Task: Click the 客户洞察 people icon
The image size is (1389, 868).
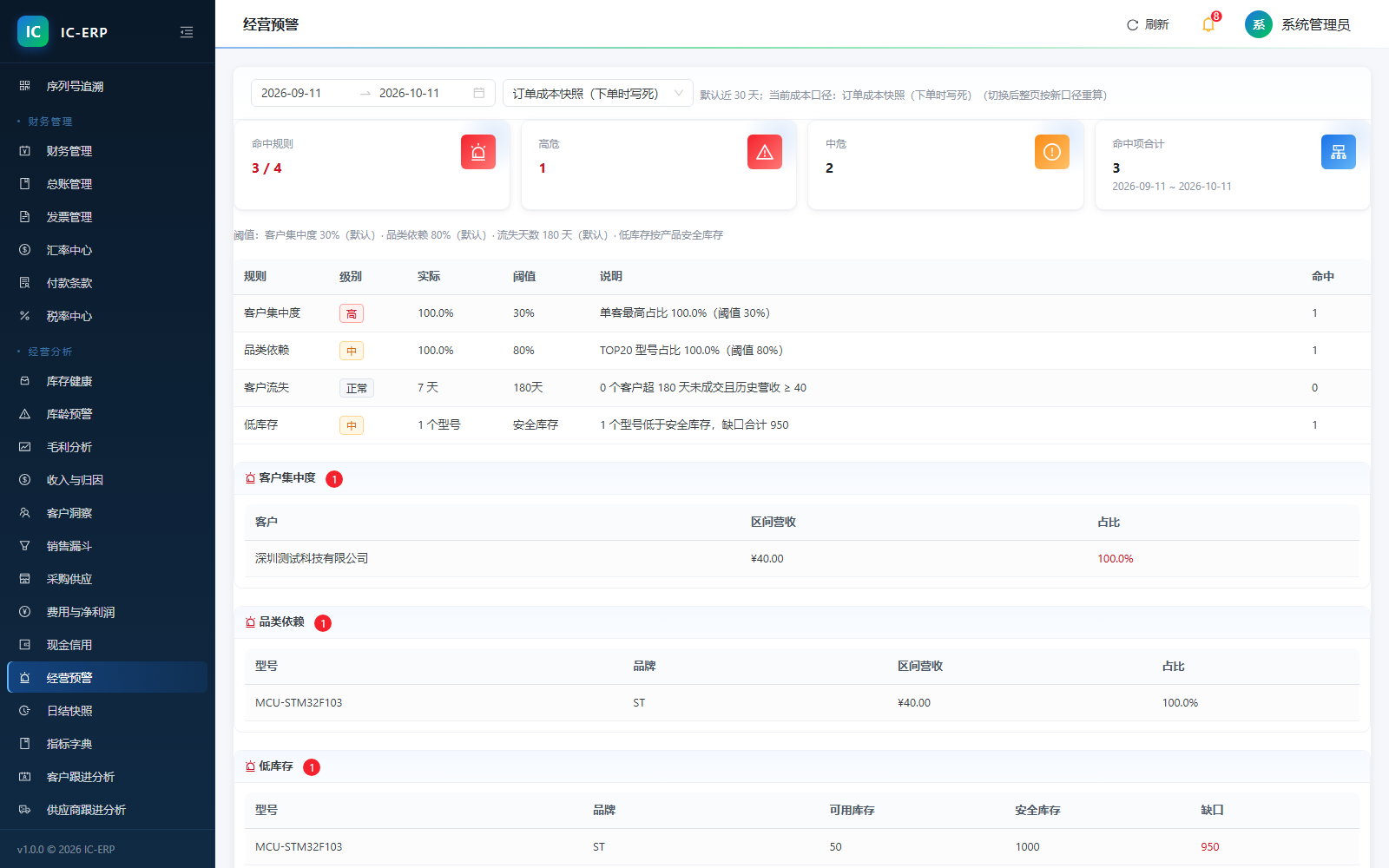Action: coord(25,513)
